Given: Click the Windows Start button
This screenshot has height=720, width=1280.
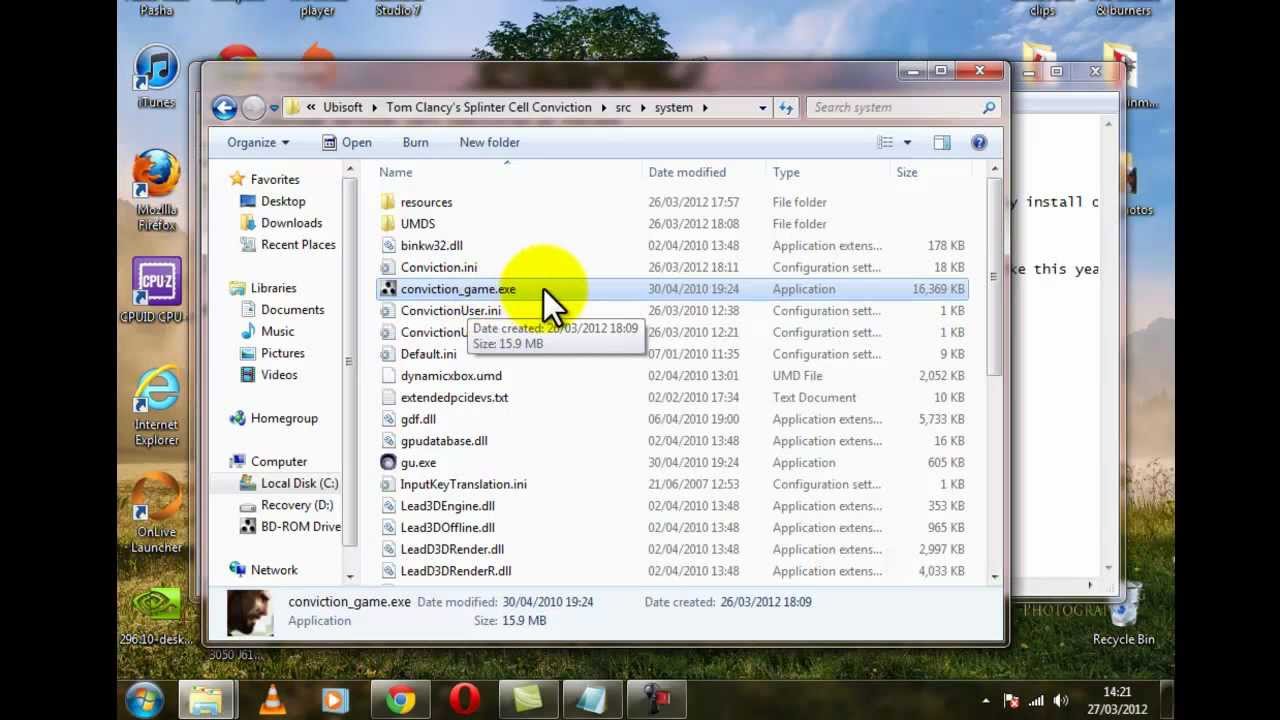Looking at the screenshot, I should coord(145,699).
